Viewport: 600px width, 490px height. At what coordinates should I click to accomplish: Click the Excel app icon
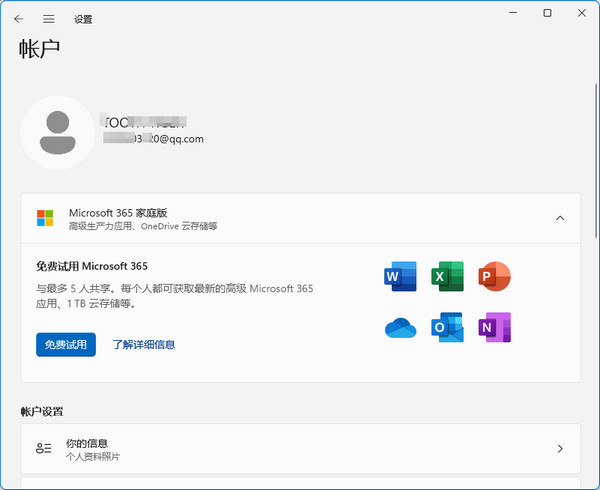click(x=447, y=276)
